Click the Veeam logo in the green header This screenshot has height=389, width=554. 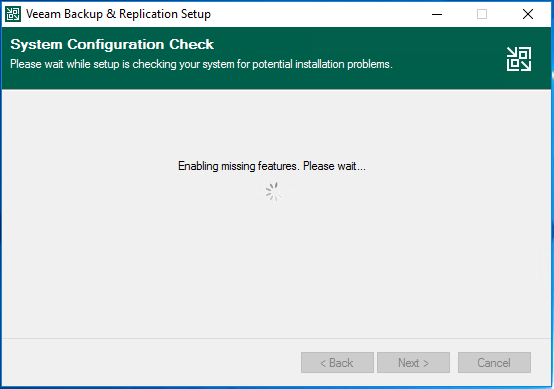tap(519, 59)
